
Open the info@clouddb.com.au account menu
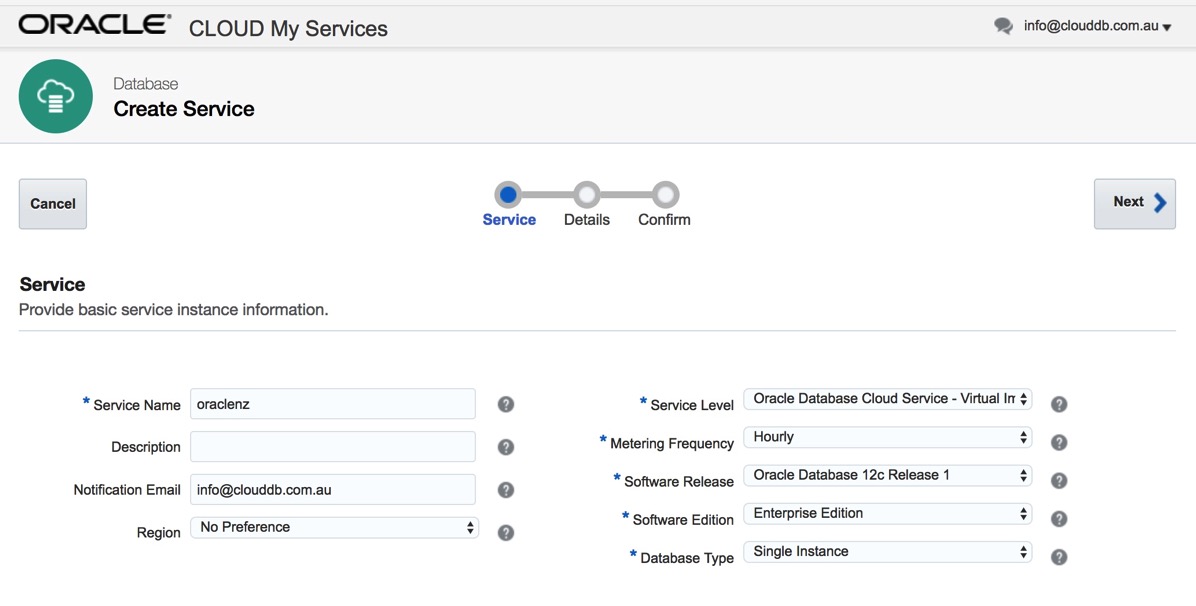pyautogui.click(x=1097, y=26)
